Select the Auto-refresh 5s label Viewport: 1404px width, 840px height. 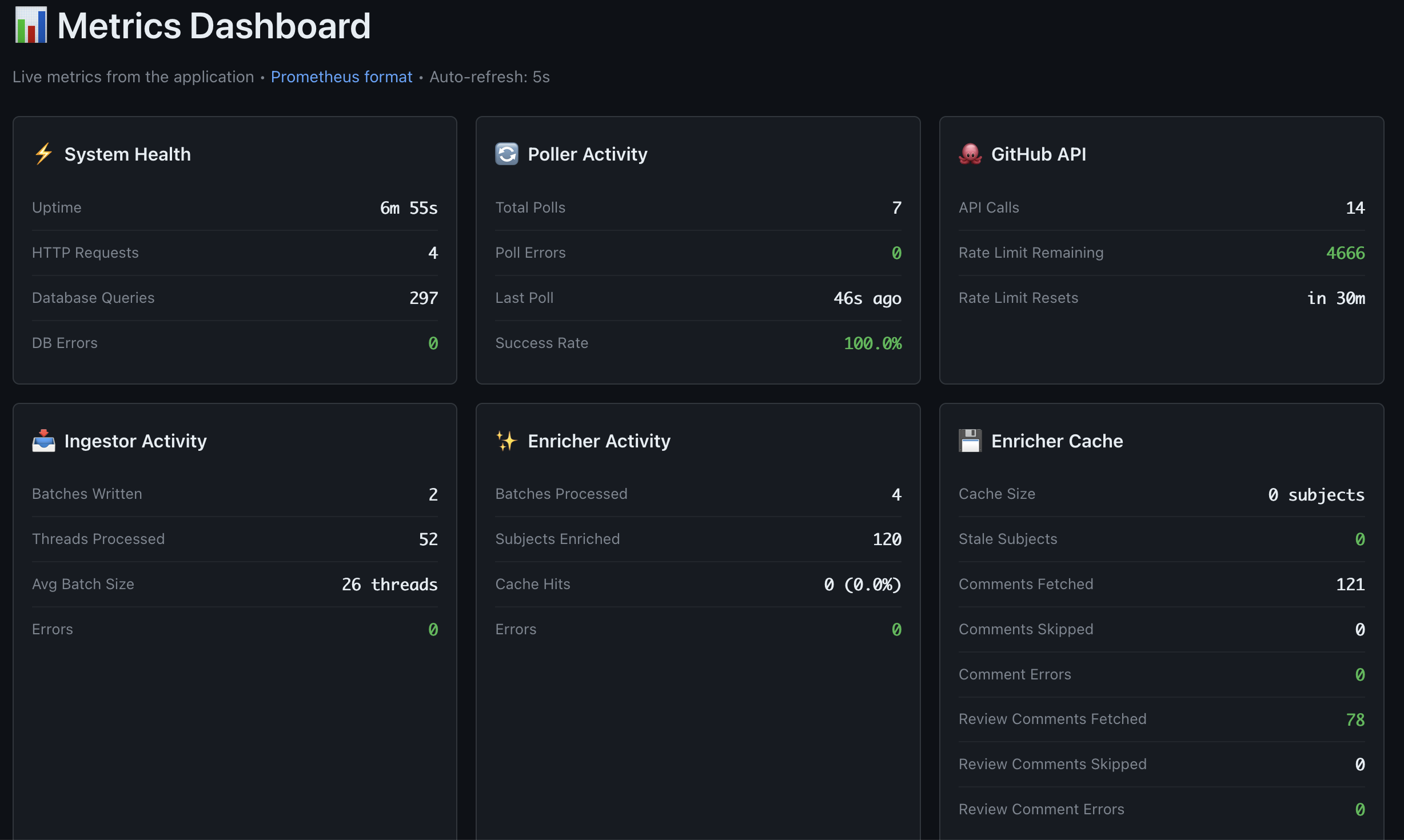pos(489,77)
